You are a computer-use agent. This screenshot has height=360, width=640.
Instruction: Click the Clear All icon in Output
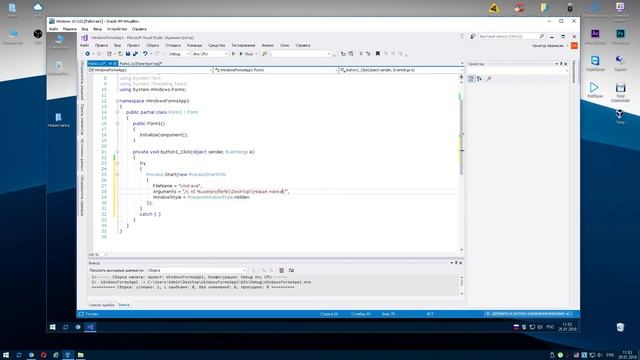tap(282, 270)
